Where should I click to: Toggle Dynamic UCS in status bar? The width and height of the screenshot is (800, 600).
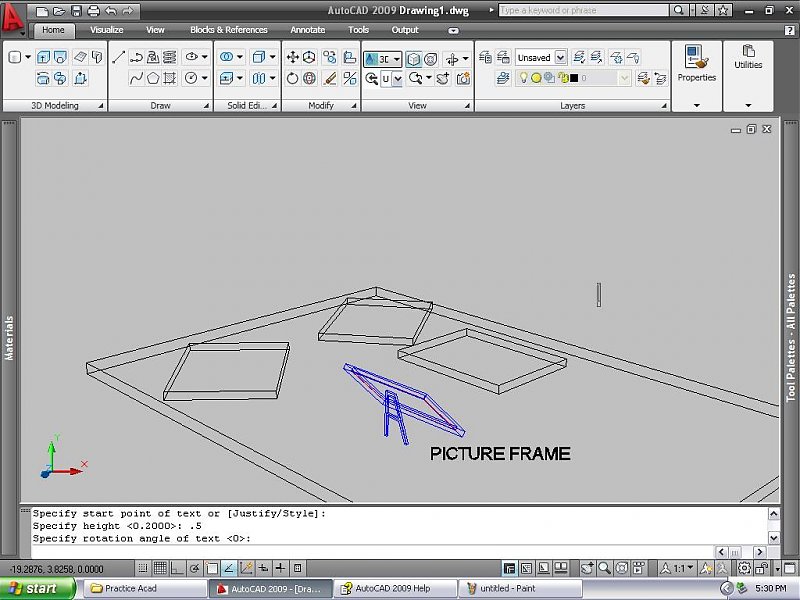pyautogui.click(x=246, y=568)
